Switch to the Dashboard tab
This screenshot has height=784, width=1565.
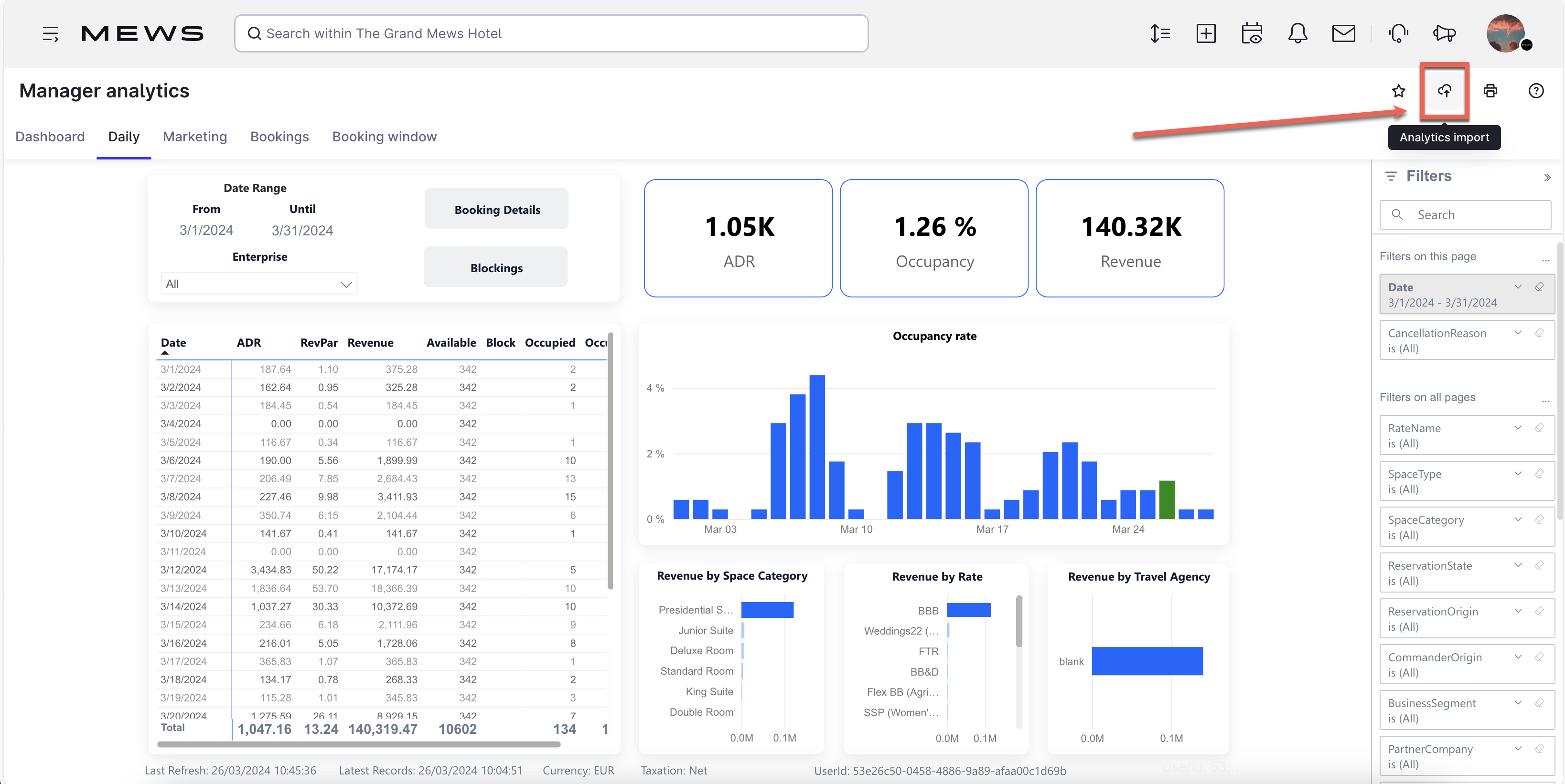coord(50,137)
